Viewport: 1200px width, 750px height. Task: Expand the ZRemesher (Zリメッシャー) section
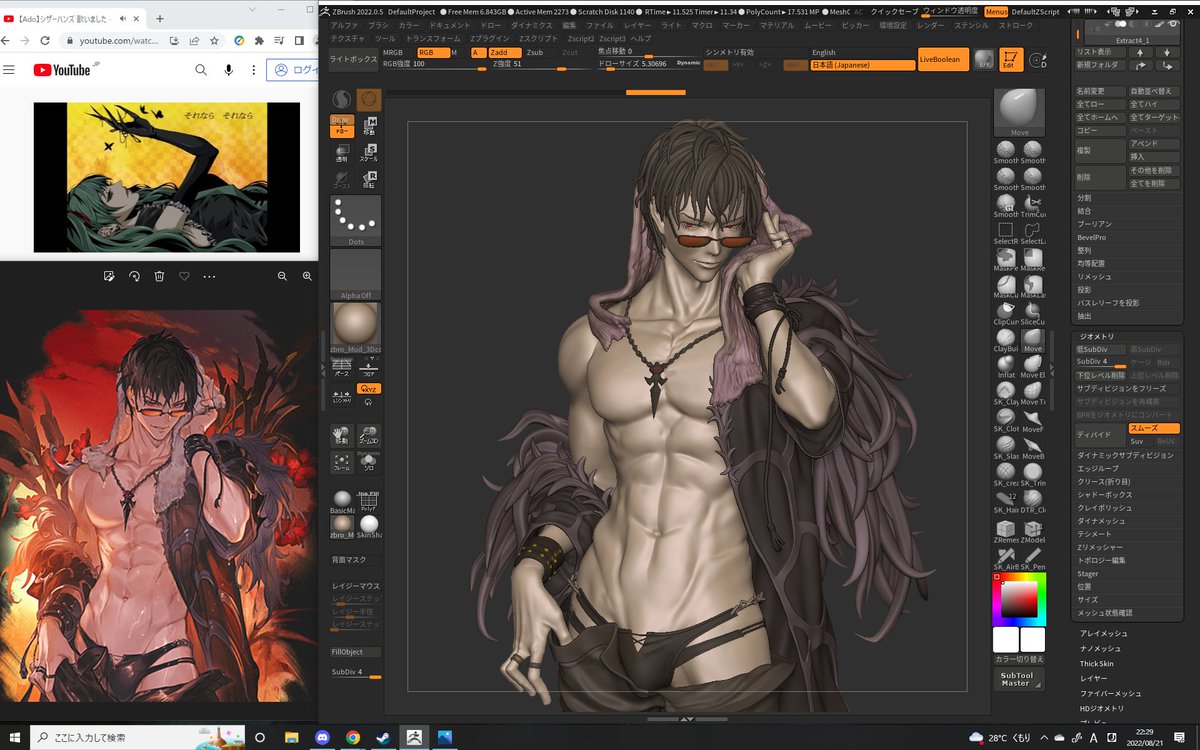pos(1100,547)
